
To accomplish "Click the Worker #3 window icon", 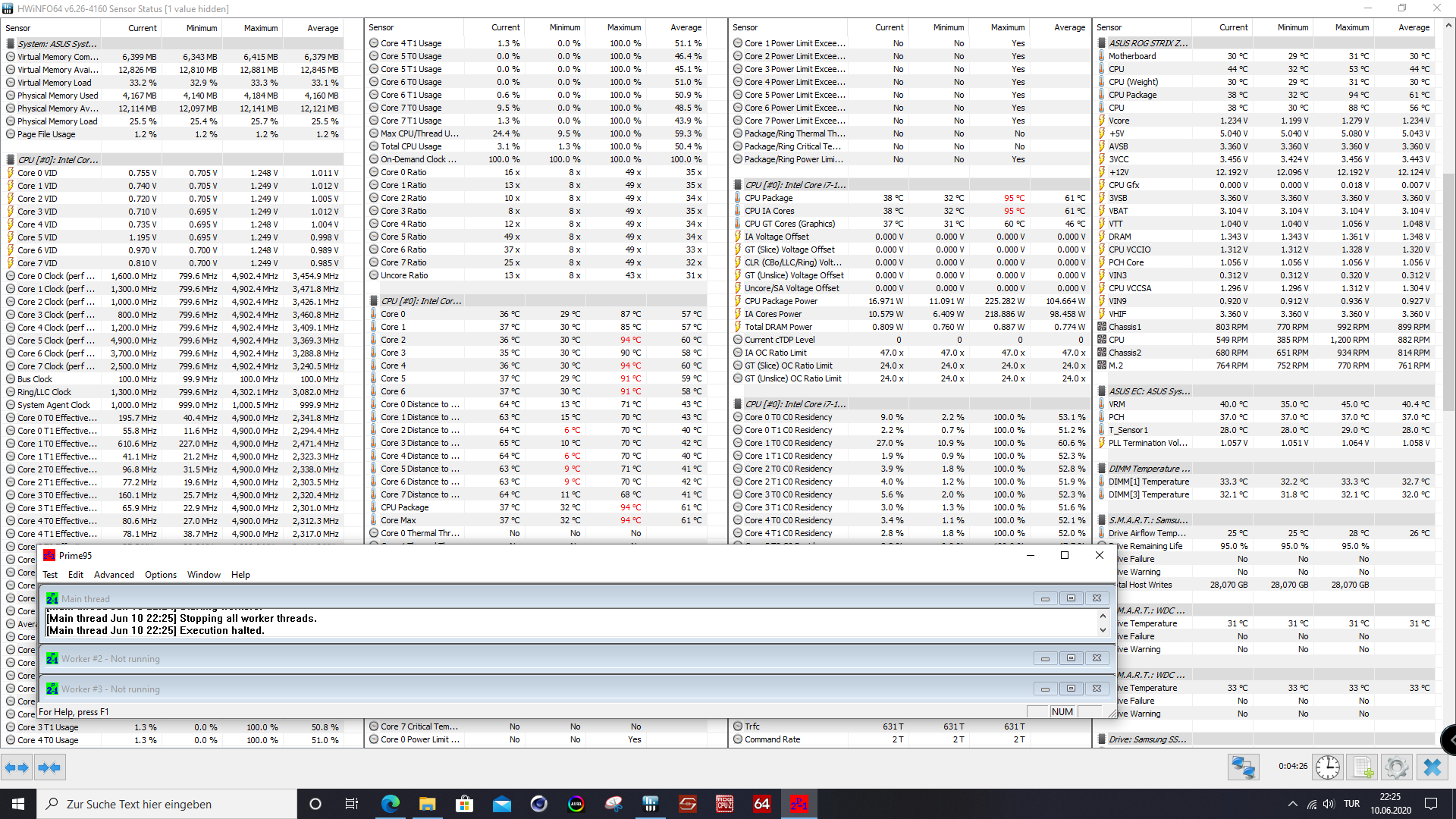I will (x=52, y=689).
